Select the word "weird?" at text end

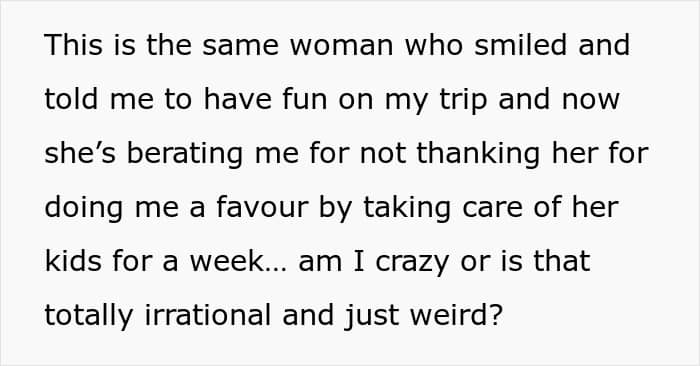457,315
